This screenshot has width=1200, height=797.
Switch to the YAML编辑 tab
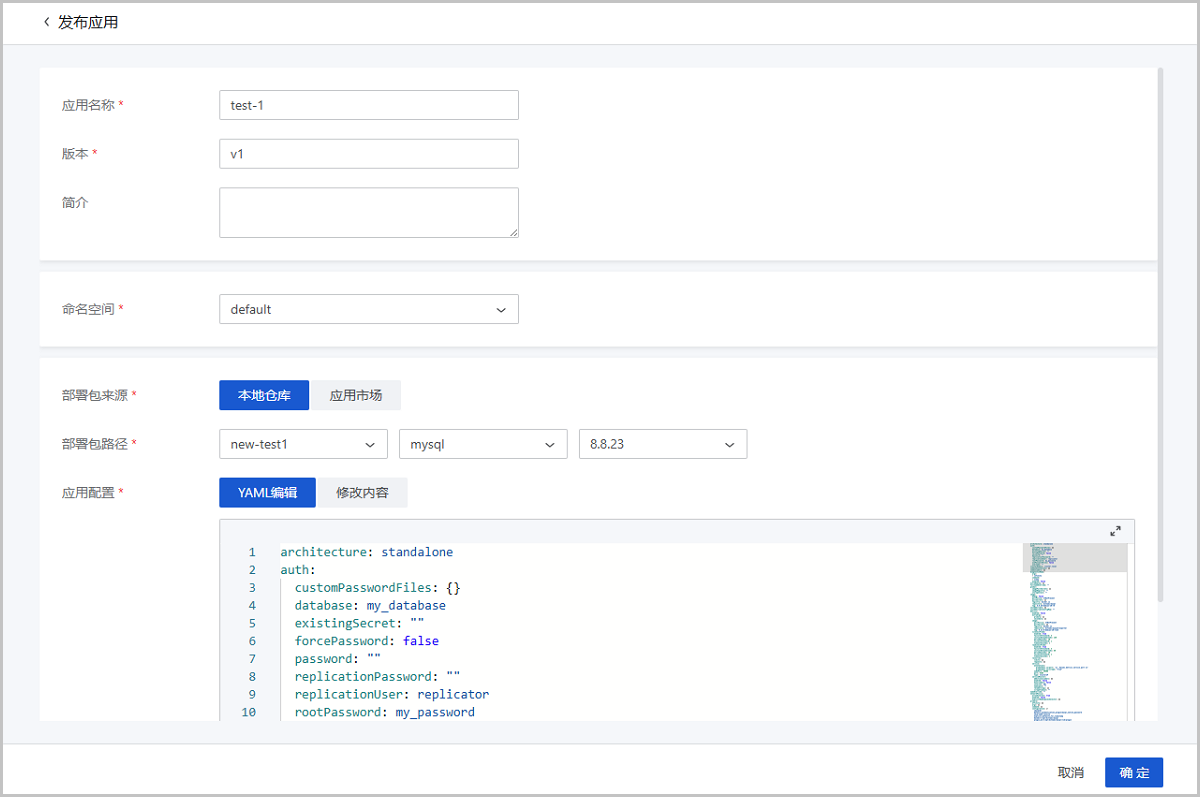(267, 493)
